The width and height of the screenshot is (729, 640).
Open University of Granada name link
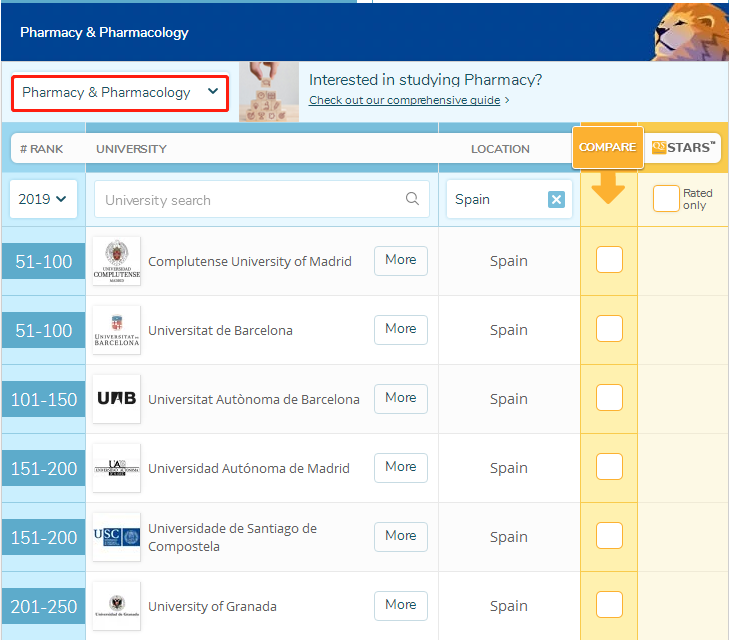coord(212,607)
